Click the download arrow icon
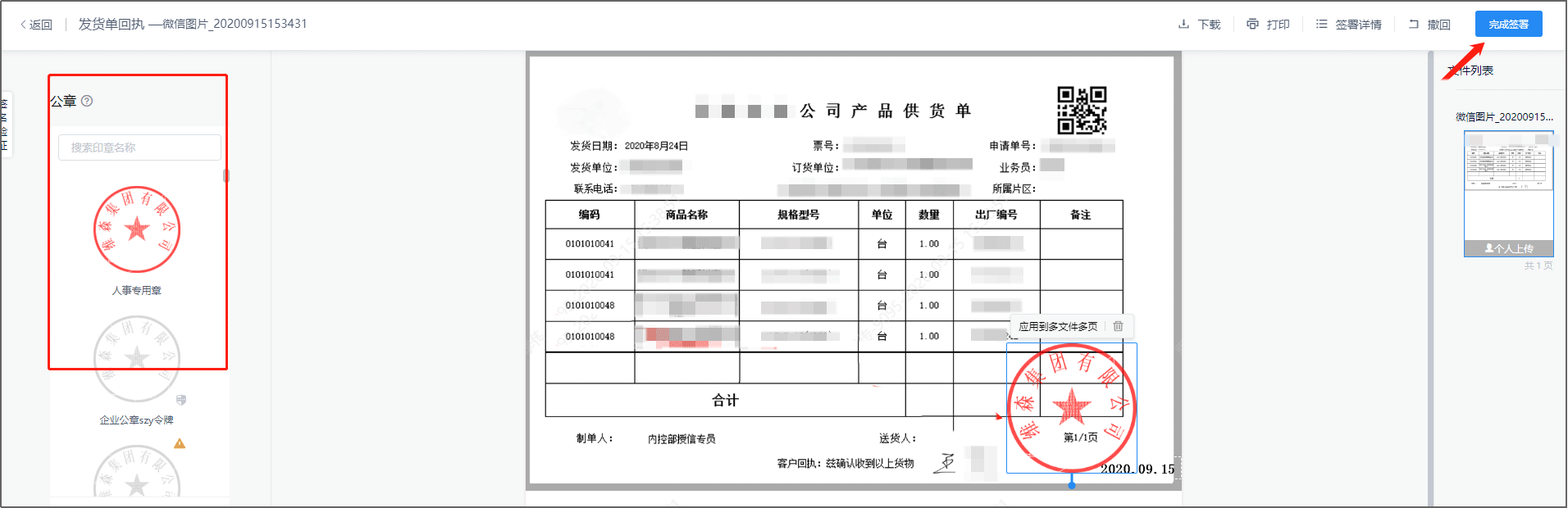 tap(1183, 25)
